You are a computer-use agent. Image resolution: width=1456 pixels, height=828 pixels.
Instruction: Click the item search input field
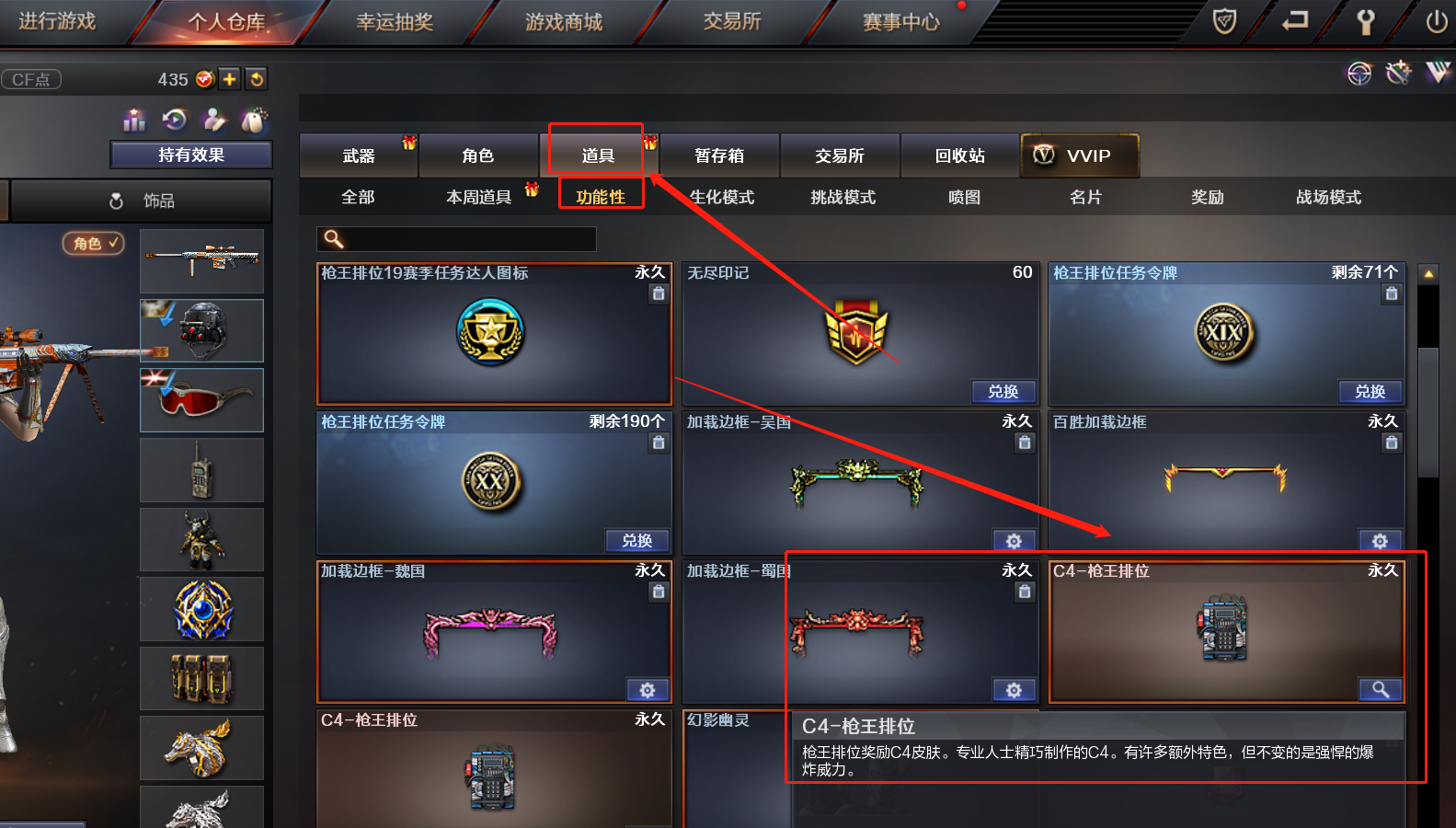(456, 239)
